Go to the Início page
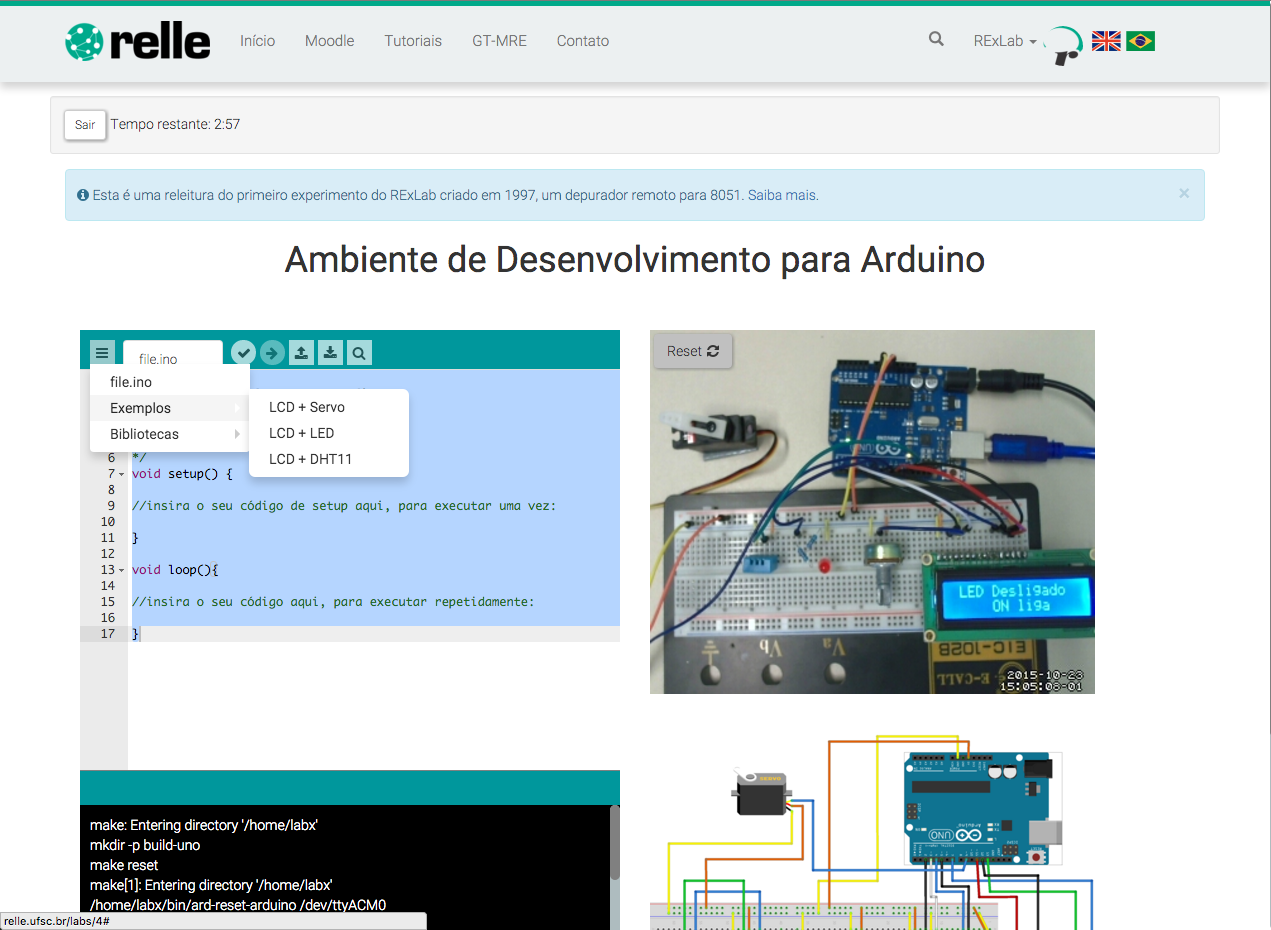Image resolution: width=1271 pixels, height=930 pixels. [257, 41]
